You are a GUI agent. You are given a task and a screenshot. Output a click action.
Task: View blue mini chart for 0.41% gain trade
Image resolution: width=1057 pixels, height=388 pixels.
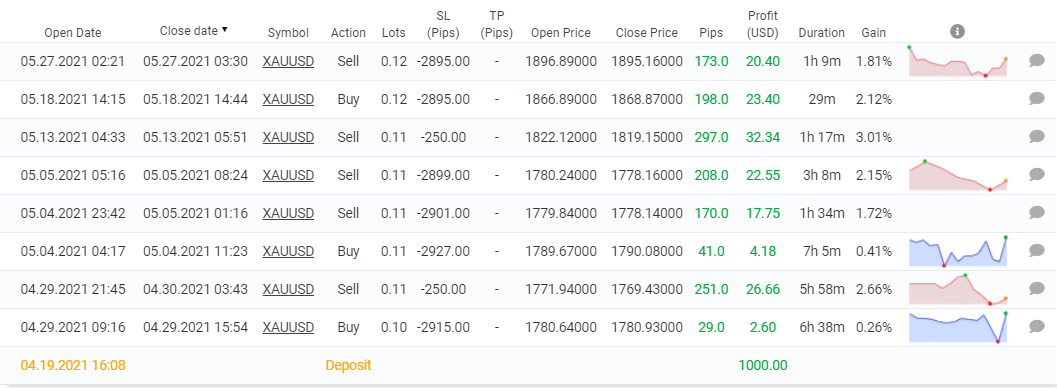click(957, 251)
